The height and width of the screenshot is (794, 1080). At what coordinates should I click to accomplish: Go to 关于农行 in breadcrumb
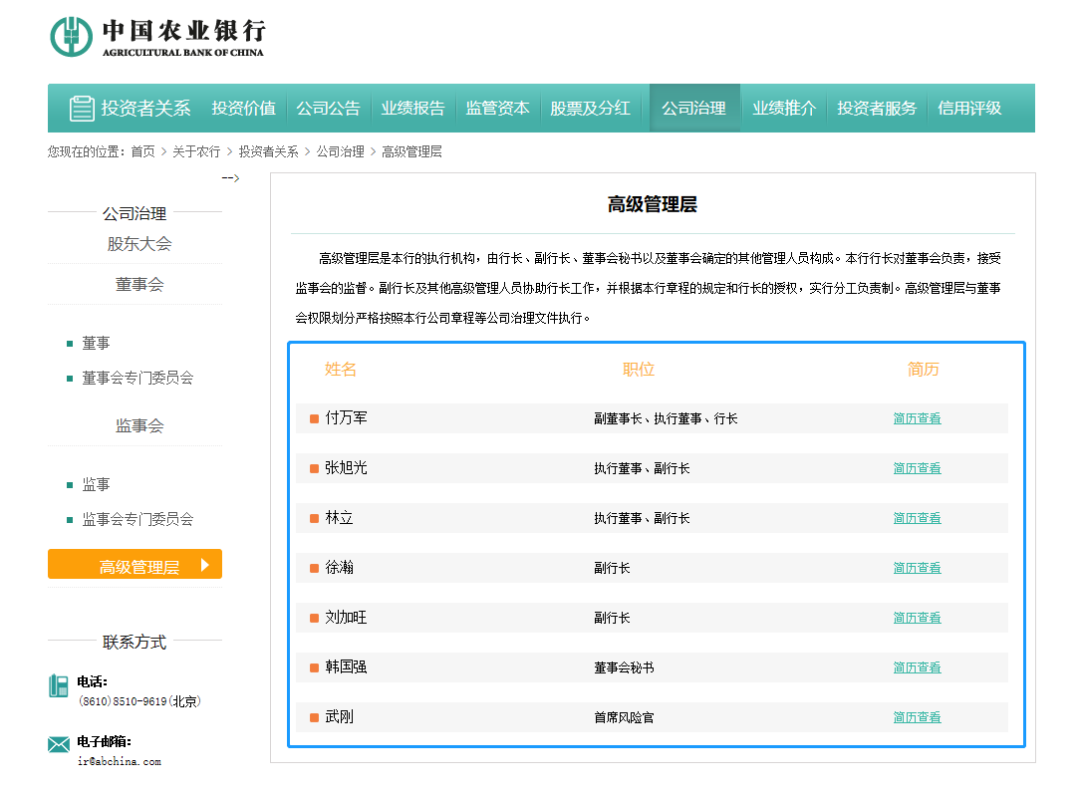[196, 152]
